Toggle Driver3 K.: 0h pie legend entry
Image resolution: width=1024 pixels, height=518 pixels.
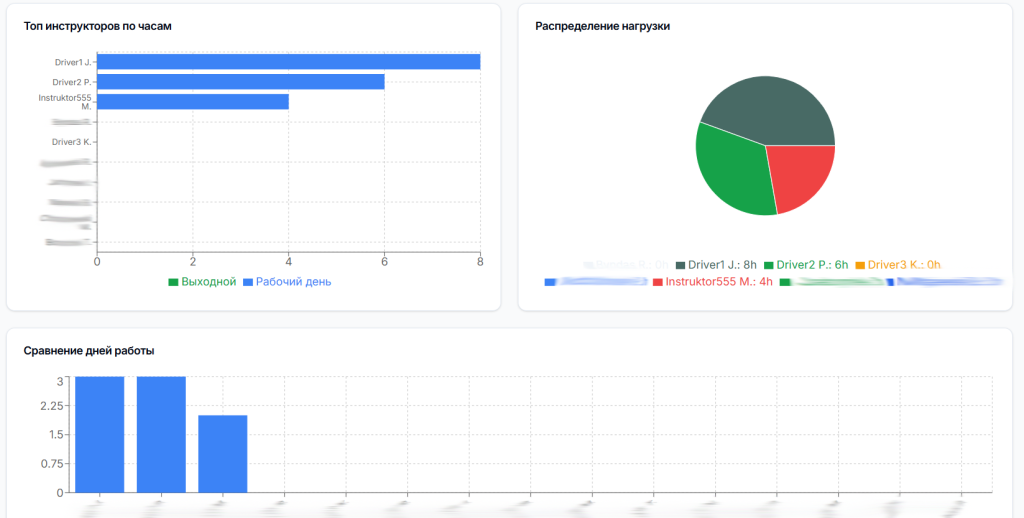pos(904,265)
